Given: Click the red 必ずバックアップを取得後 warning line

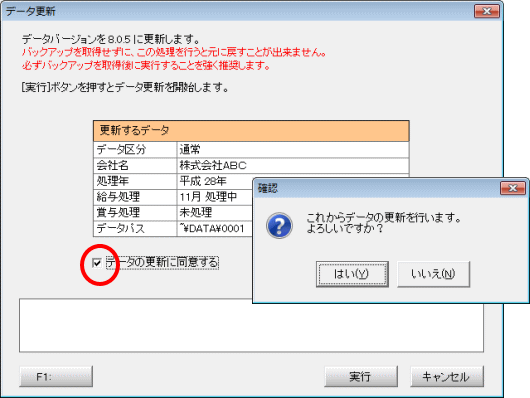Looking at the screenshot, I should click(146, 65).
